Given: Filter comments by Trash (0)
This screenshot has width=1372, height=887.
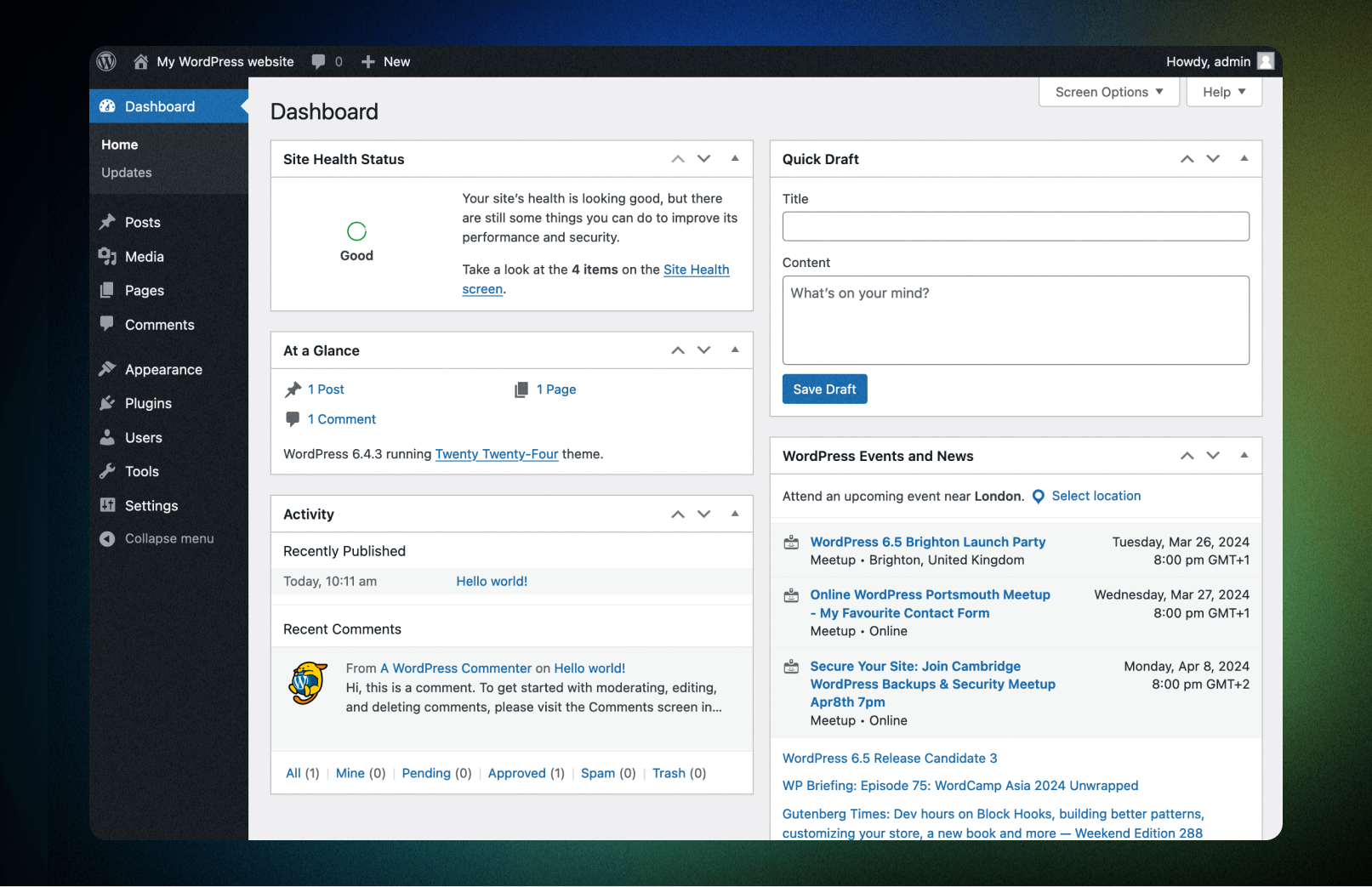Looking at the screenshot, I should 679,773.
